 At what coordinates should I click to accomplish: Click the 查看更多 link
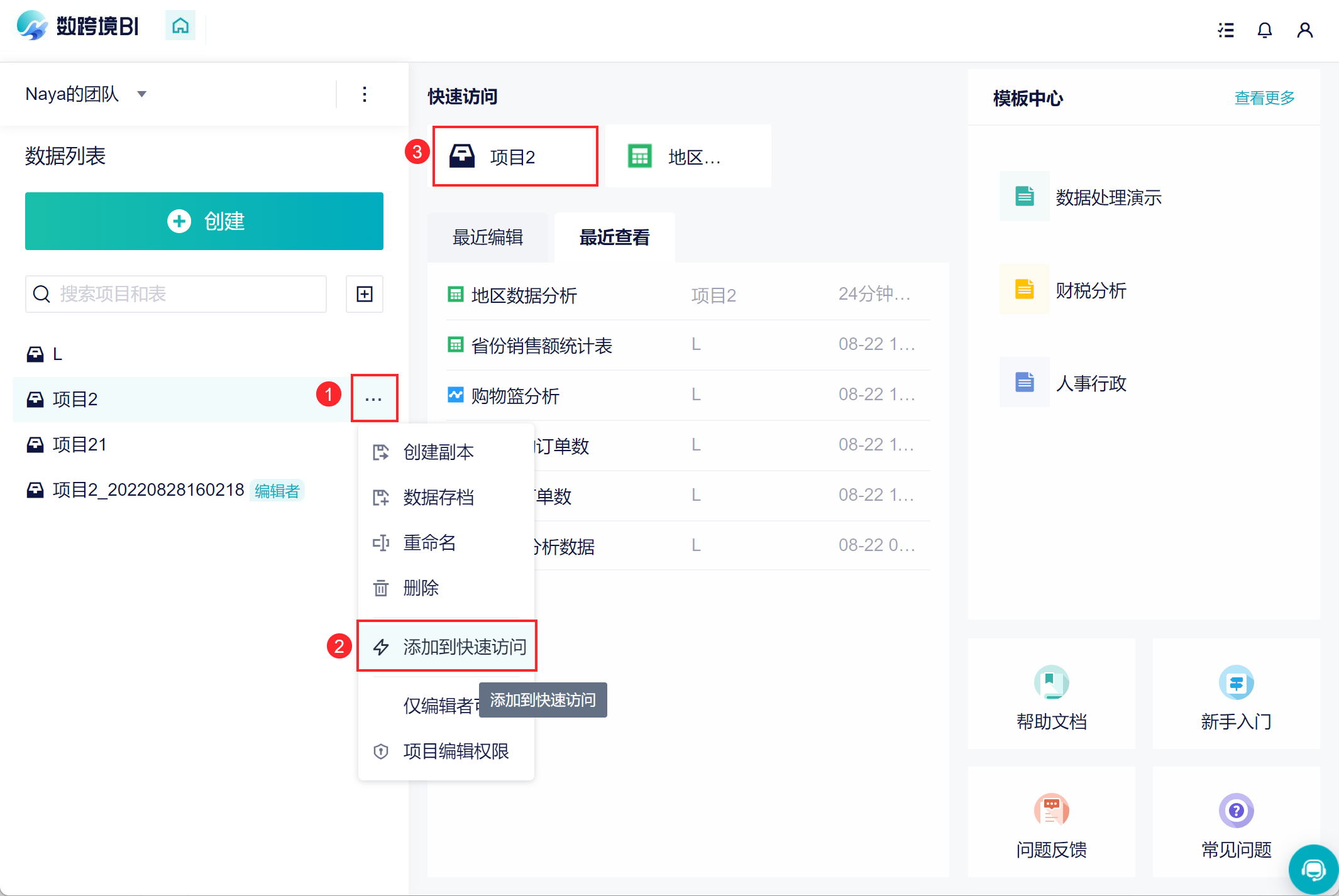coord(1264,98)
